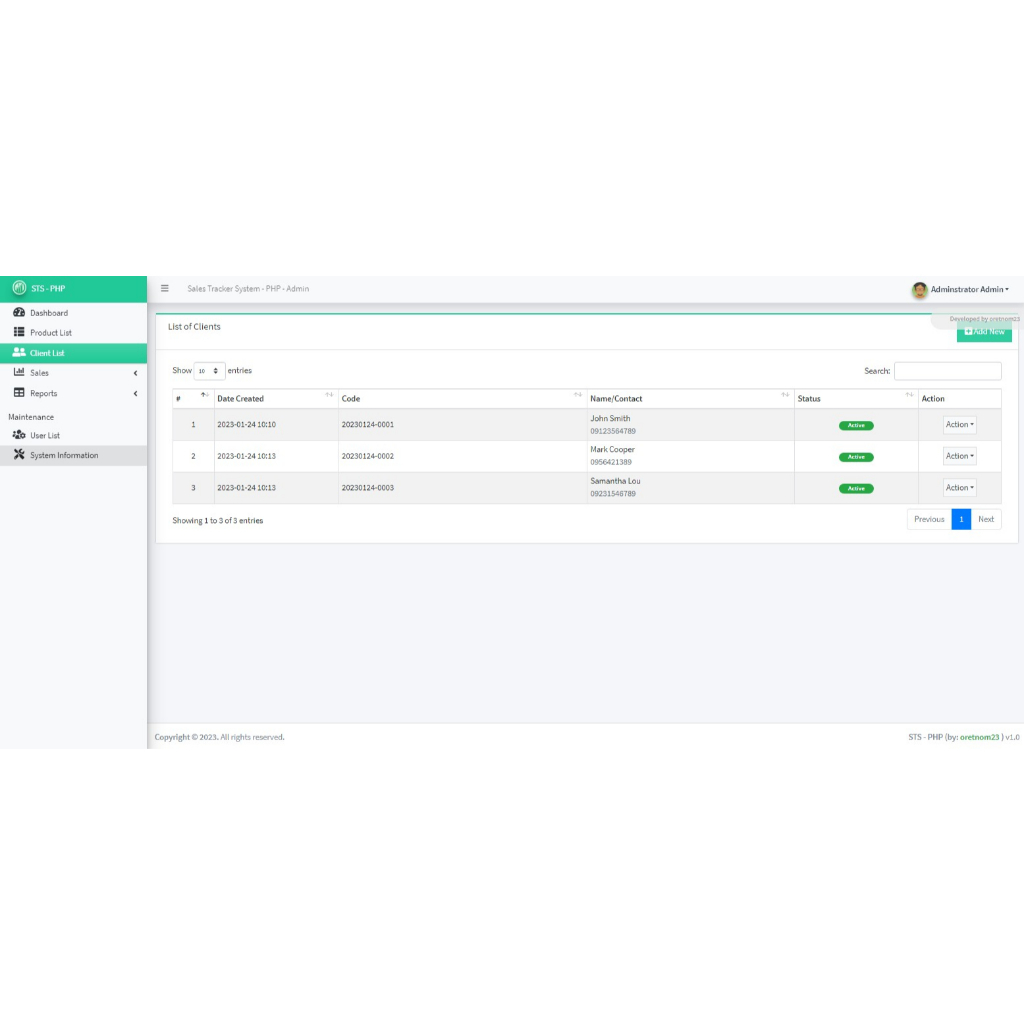Click the Add New client button
Image resolution: width=1024 pixels, height=1024 pixels.
[984, 332]
